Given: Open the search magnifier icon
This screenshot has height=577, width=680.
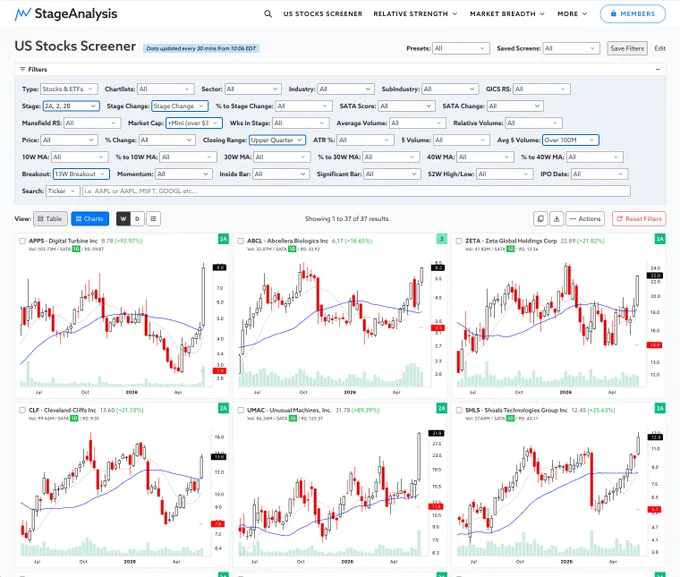Looking at the screenshot, I should tap(268, 14).
